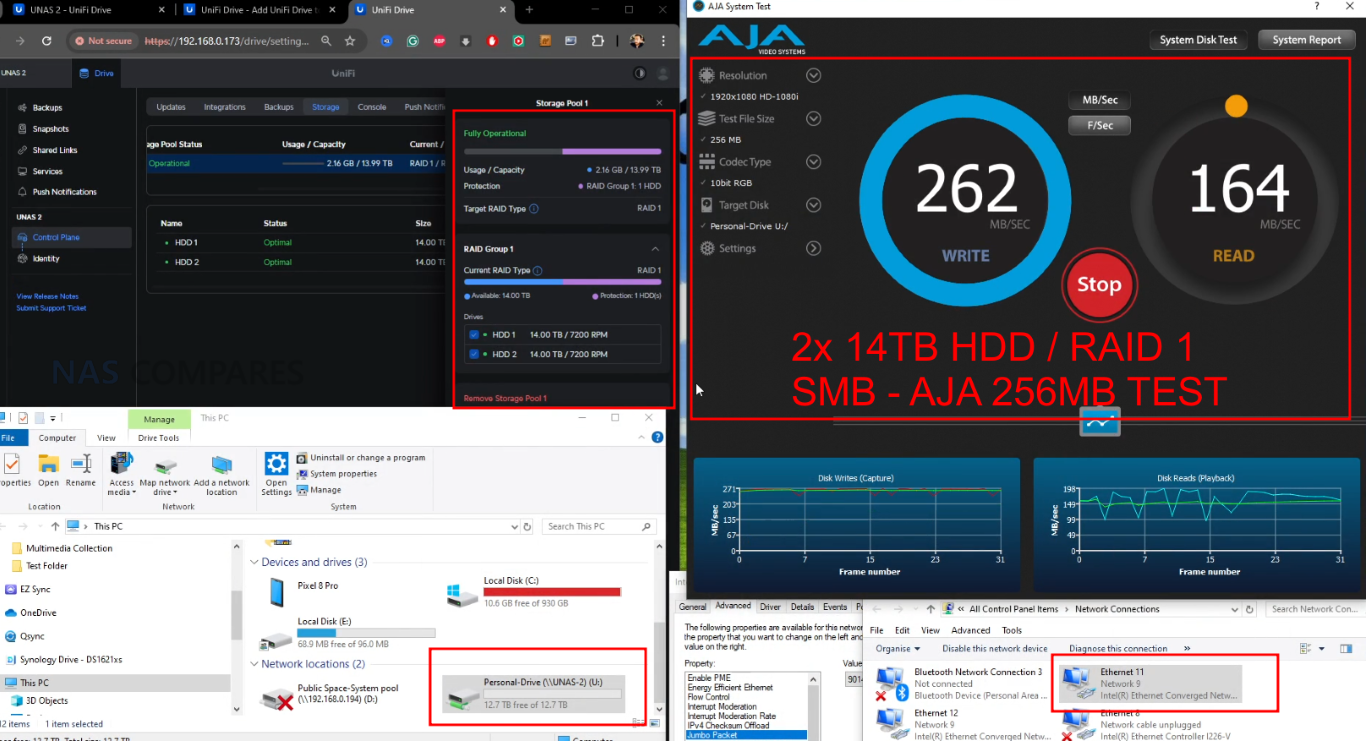Open Identity under UNAS 2
1366x741 pixels.
[46, 259]
